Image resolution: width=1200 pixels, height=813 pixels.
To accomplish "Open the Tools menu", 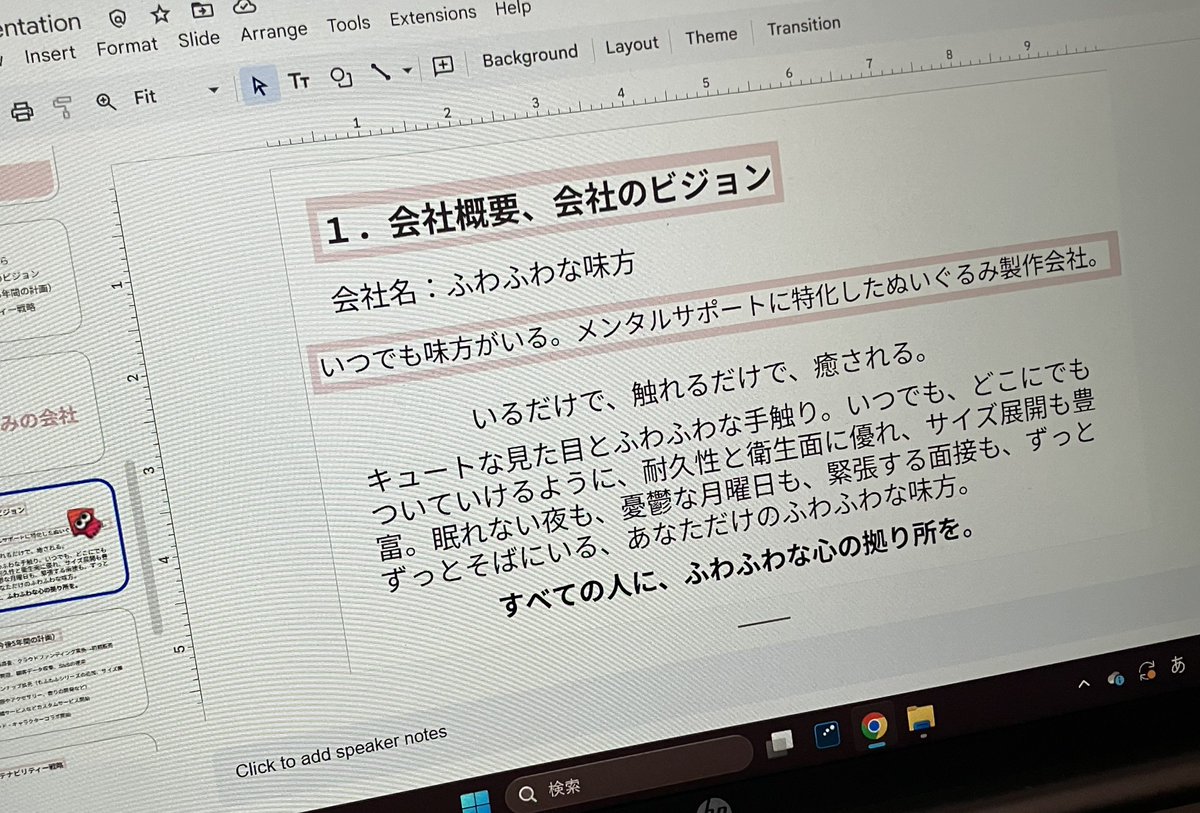I will click(x=348, y=22).
